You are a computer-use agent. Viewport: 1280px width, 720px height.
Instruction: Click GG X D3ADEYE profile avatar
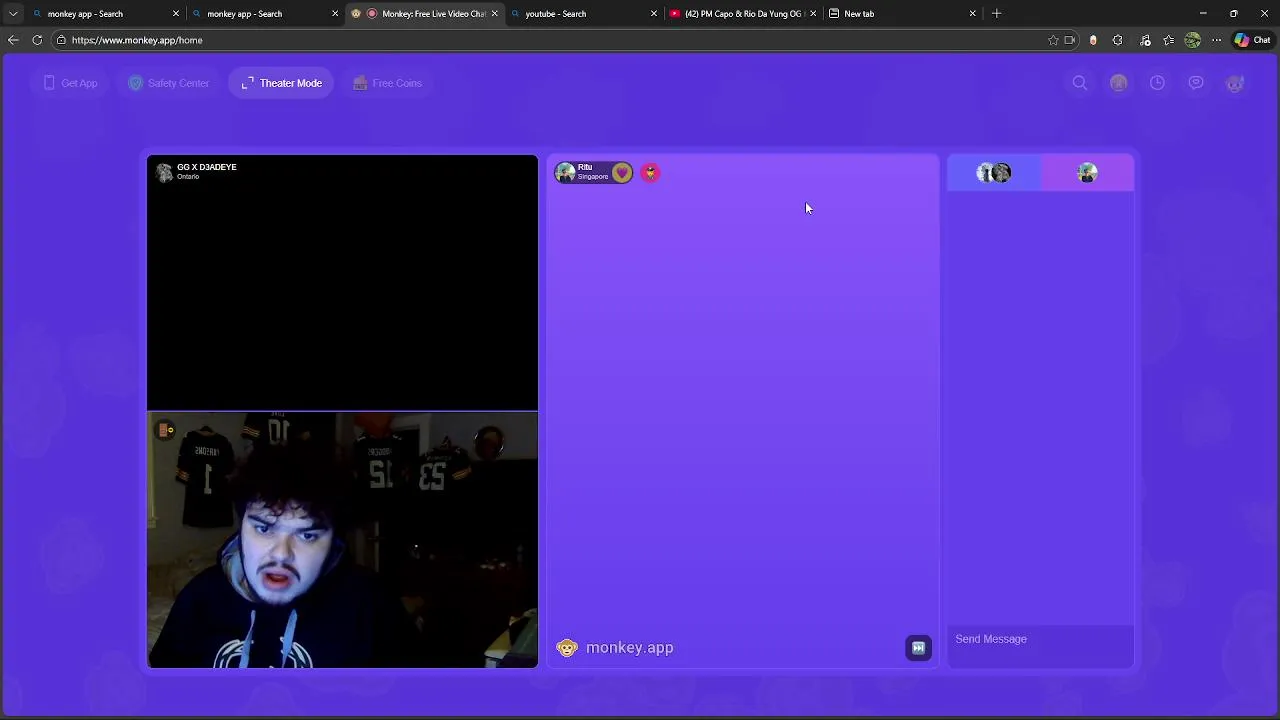(x=164, y=172)
